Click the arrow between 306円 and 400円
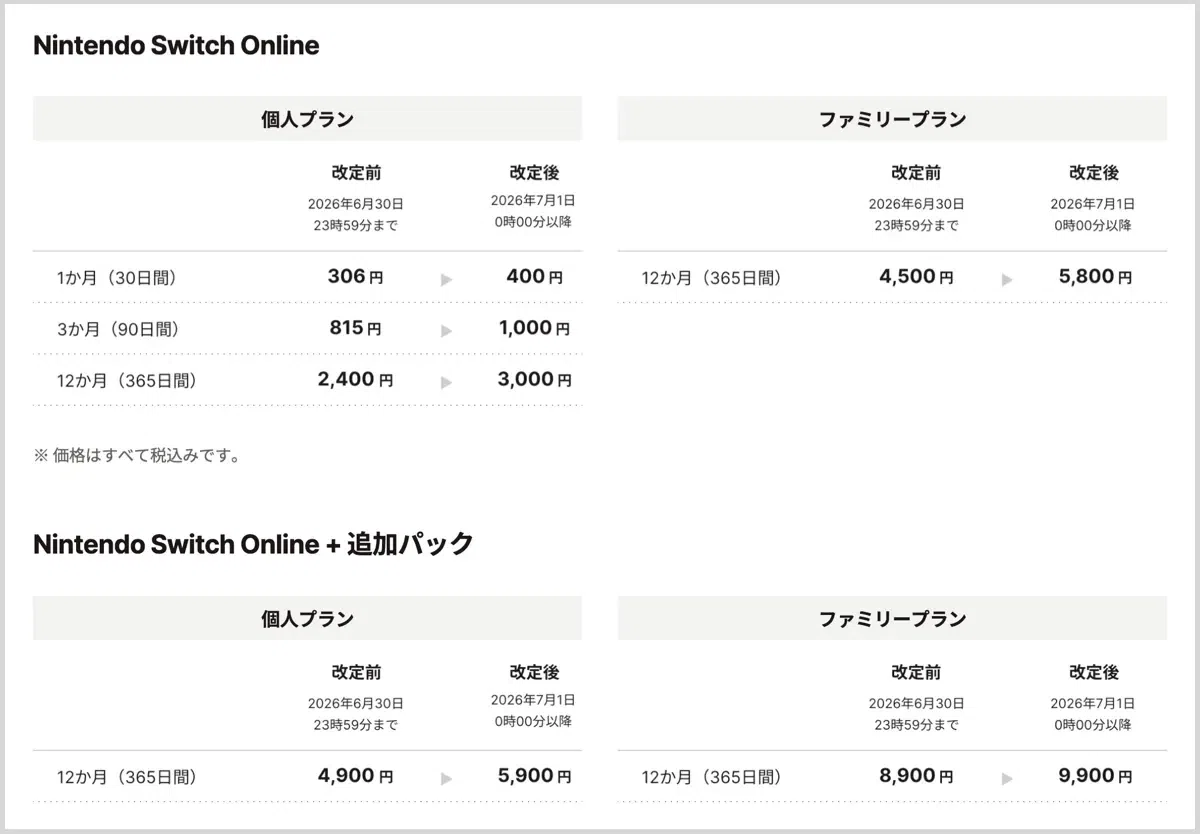 pyautogui.click(x=447, y=279)
